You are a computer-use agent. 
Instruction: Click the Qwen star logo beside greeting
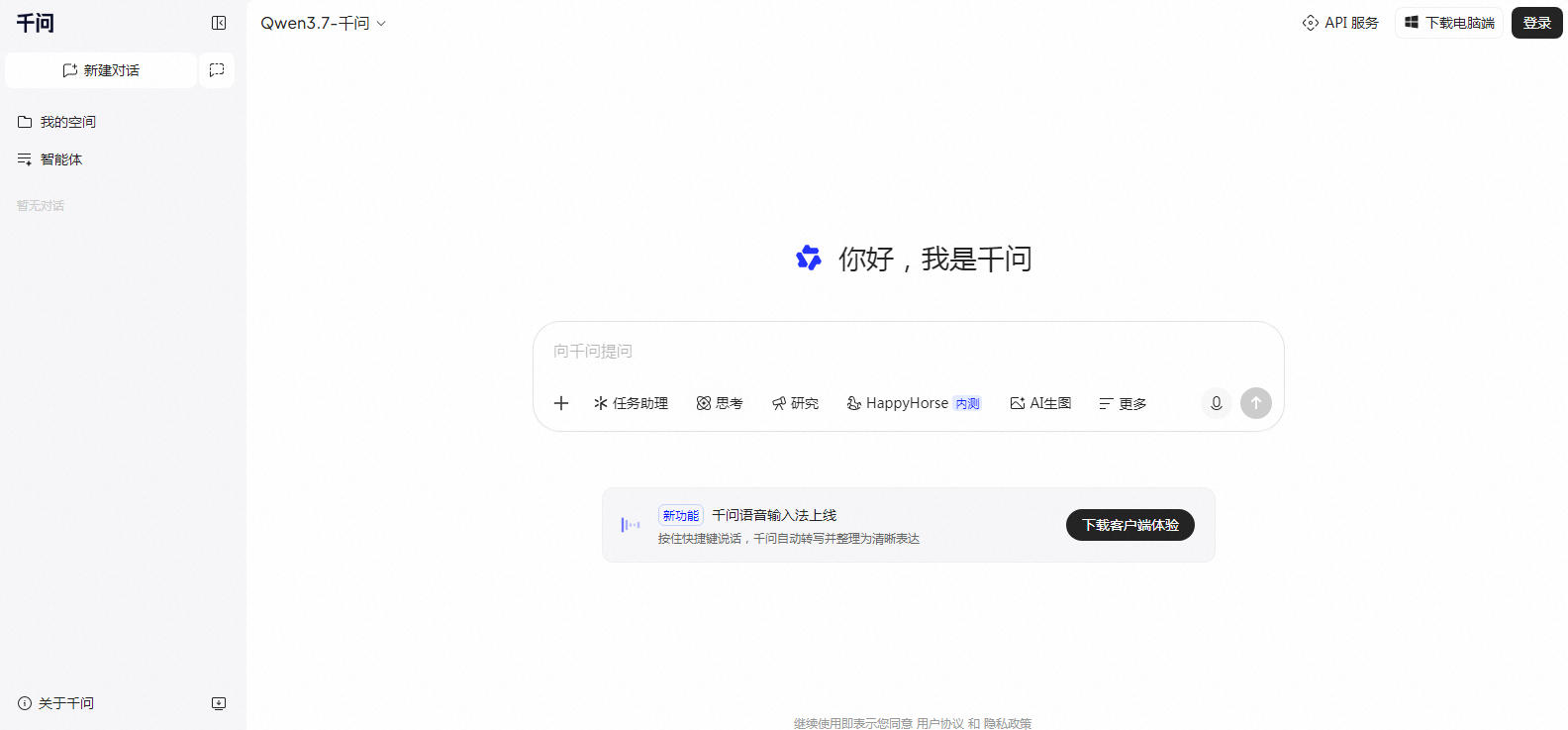click(809, 259)
